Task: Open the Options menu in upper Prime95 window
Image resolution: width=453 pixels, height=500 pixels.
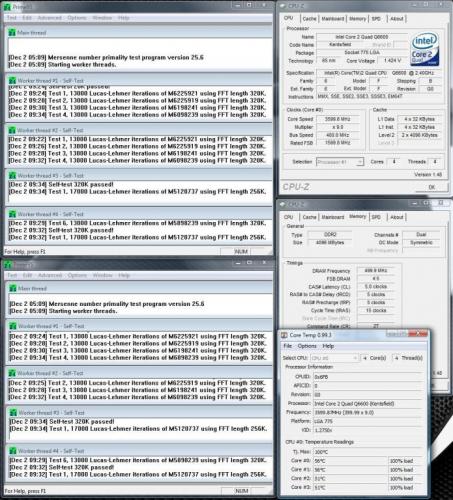Action: (77, 18)
